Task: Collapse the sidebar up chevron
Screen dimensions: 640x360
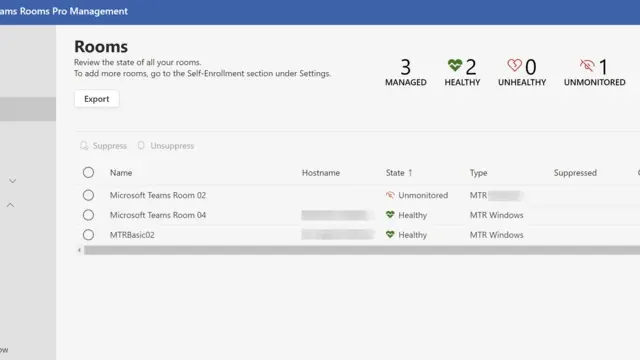Action: coord(11,205)
